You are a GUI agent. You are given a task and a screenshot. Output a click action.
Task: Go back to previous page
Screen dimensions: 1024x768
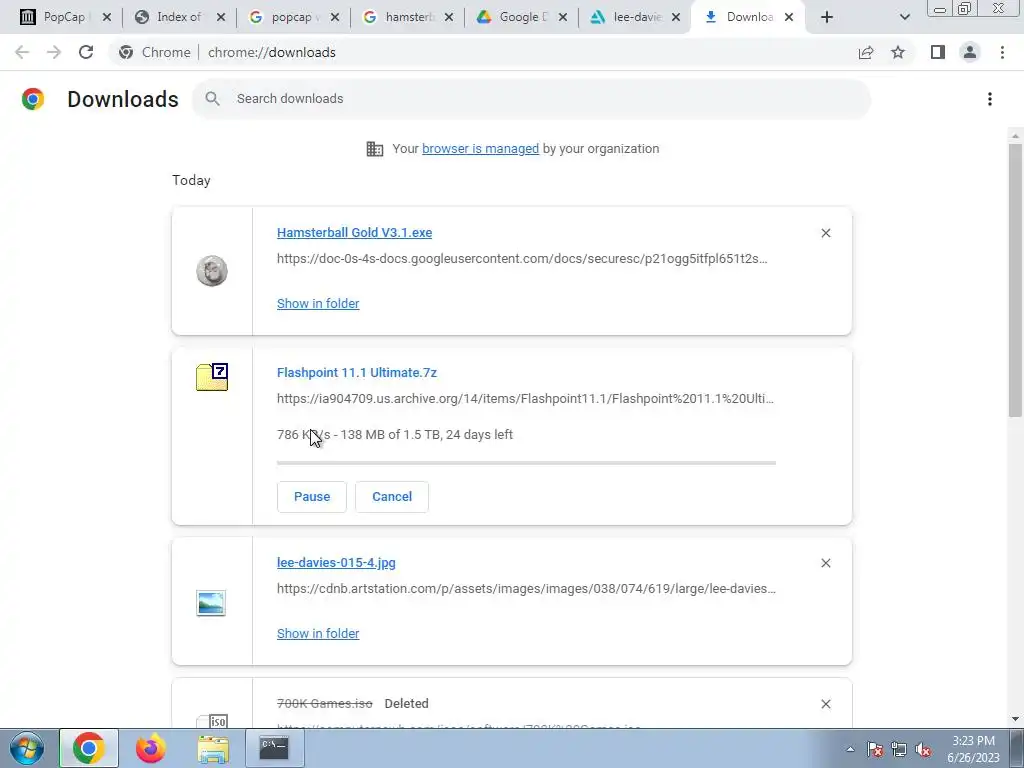coord(22,52)
